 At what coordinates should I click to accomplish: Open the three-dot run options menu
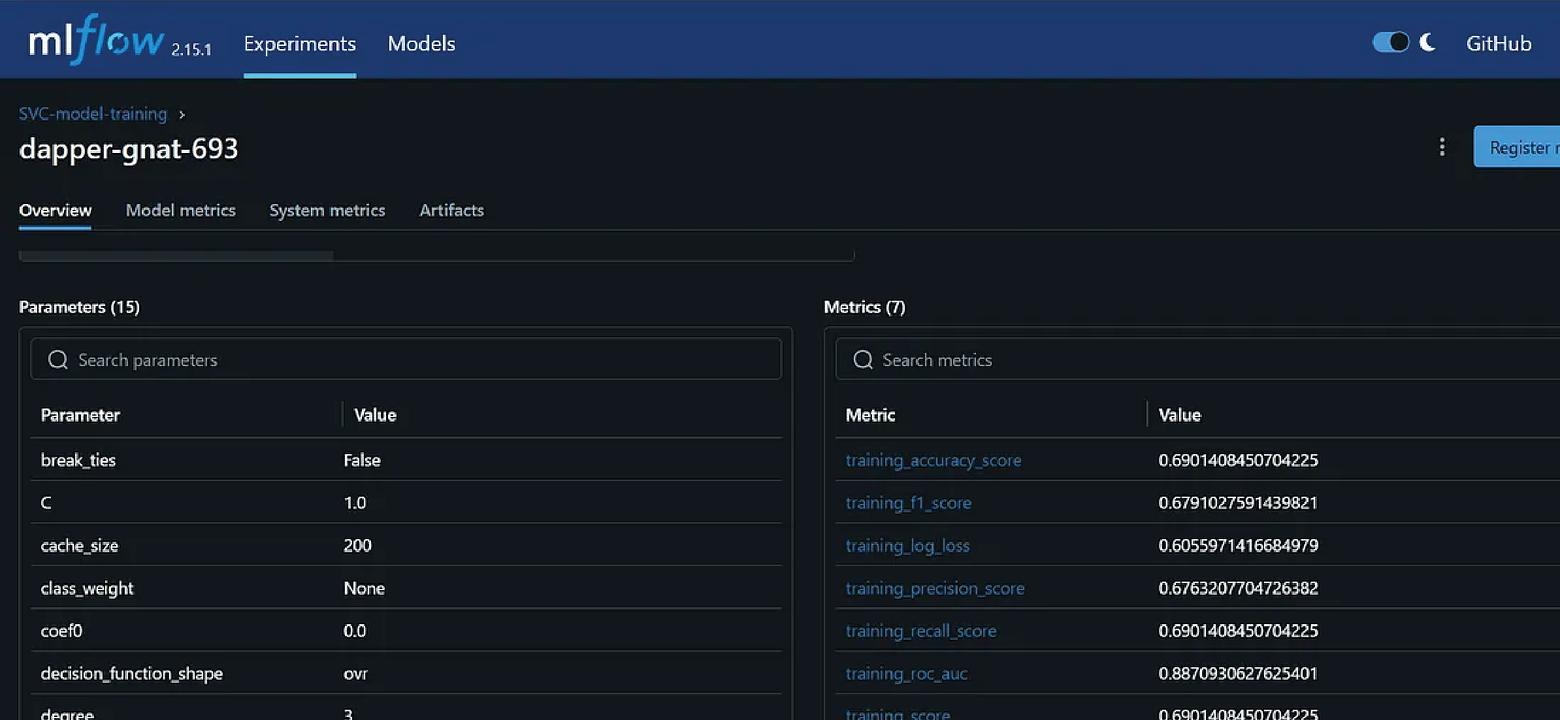(x=1441, y=147)
